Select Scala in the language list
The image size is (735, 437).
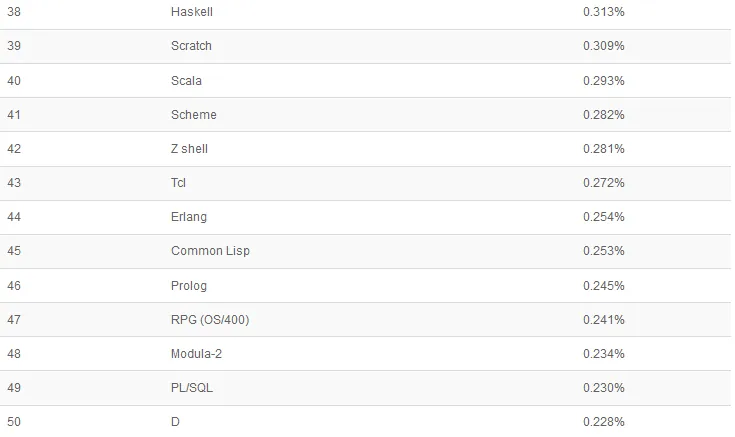click(x=186, y=81)
